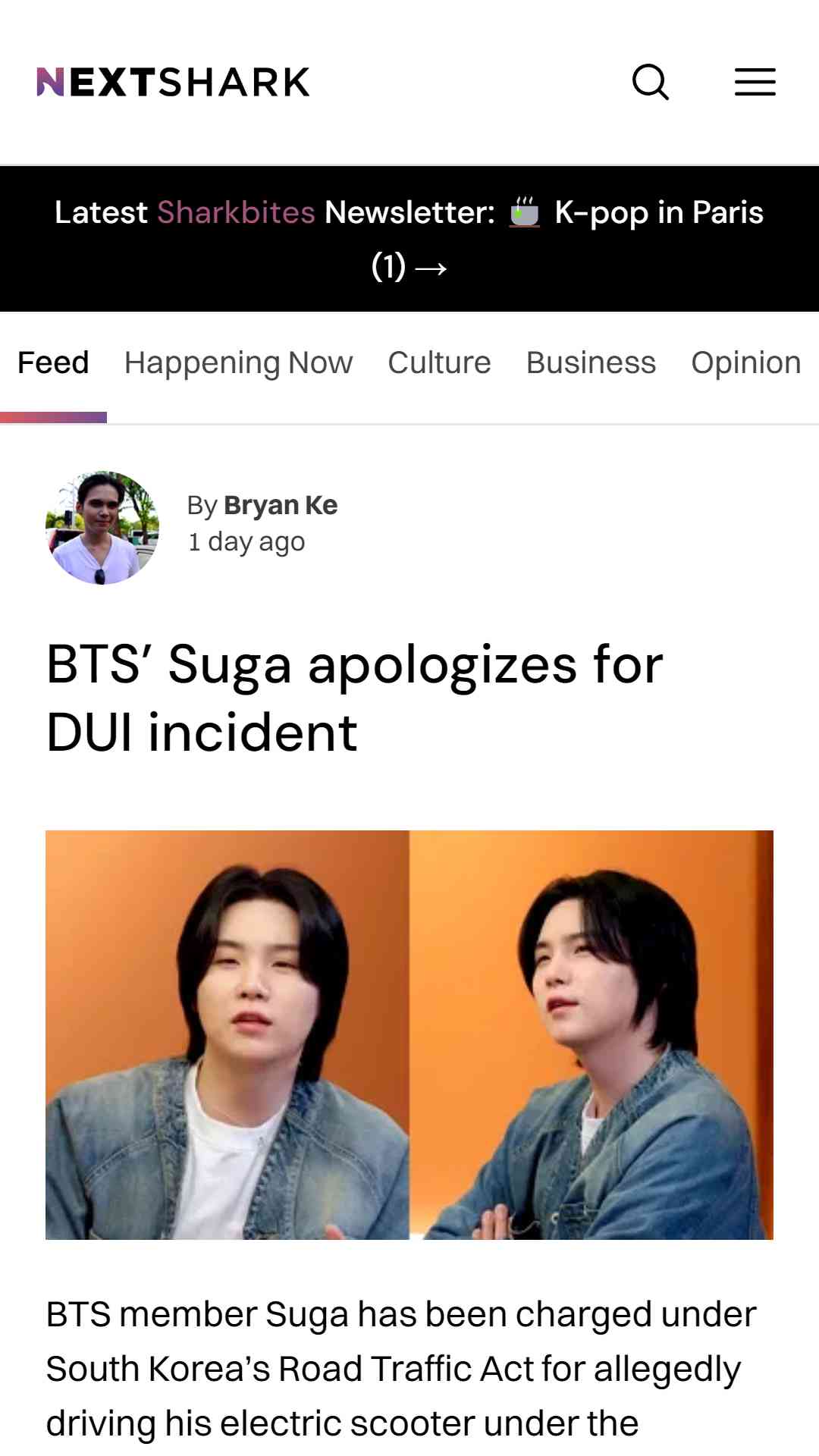The image size is (819, 1456).
Task: Switch to the Happening Now tab
Action: pyautogui.click(x=239, y=362)
